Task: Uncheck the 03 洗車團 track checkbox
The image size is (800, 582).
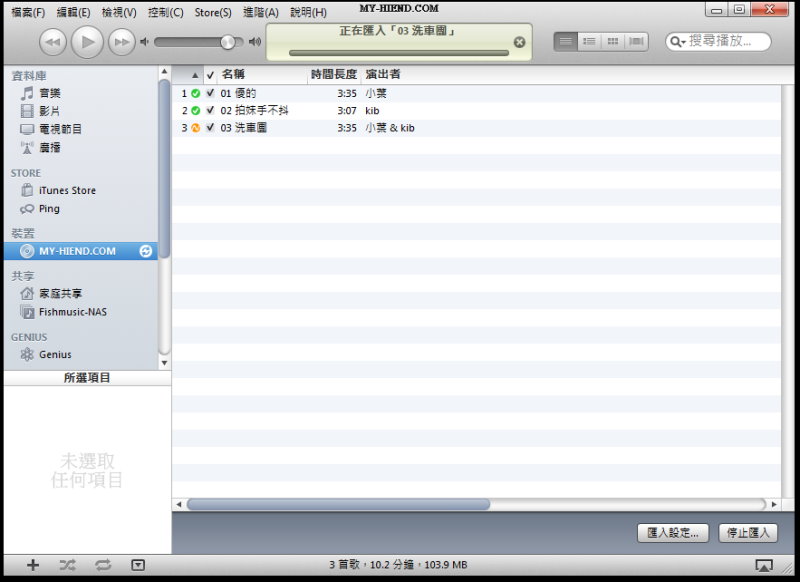Action: point(210,128)
